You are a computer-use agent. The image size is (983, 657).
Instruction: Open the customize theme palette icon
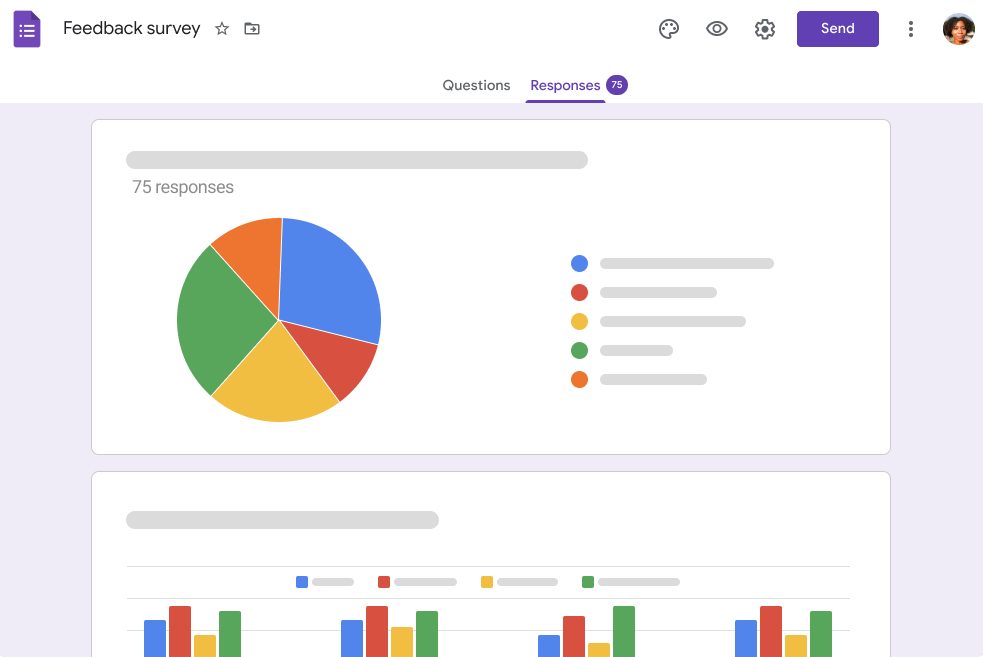pyautogui.click(x=669, y=29)
